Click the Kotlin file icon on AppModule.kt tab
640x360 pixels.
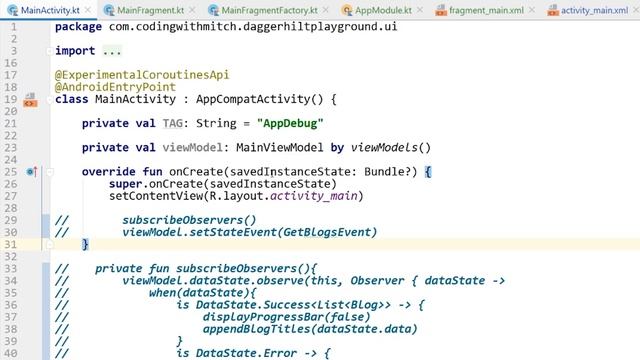pos(347,10)
